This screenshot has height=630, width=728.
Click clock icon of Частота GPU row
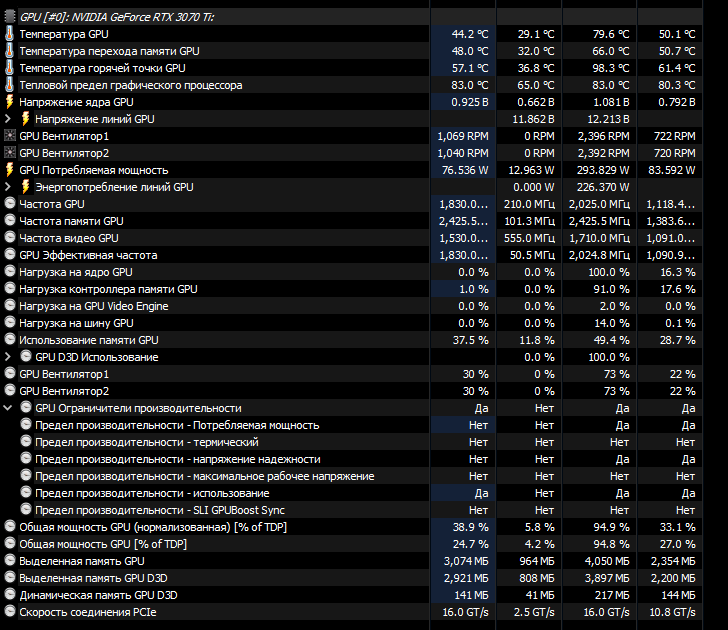pos(10,203)
